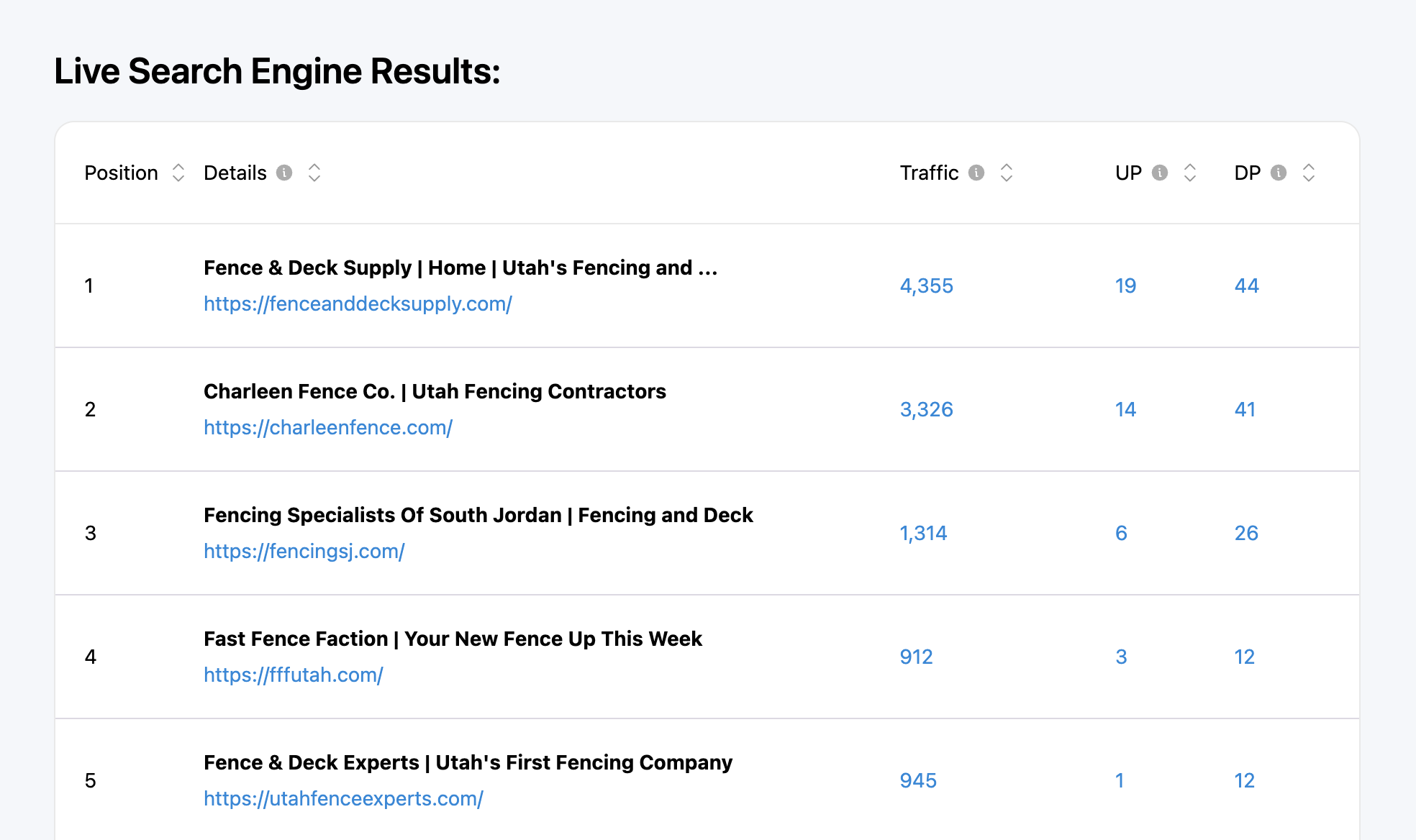
Task: Open the utahfenceexperts.com link
Action: (x=343, y=798)
